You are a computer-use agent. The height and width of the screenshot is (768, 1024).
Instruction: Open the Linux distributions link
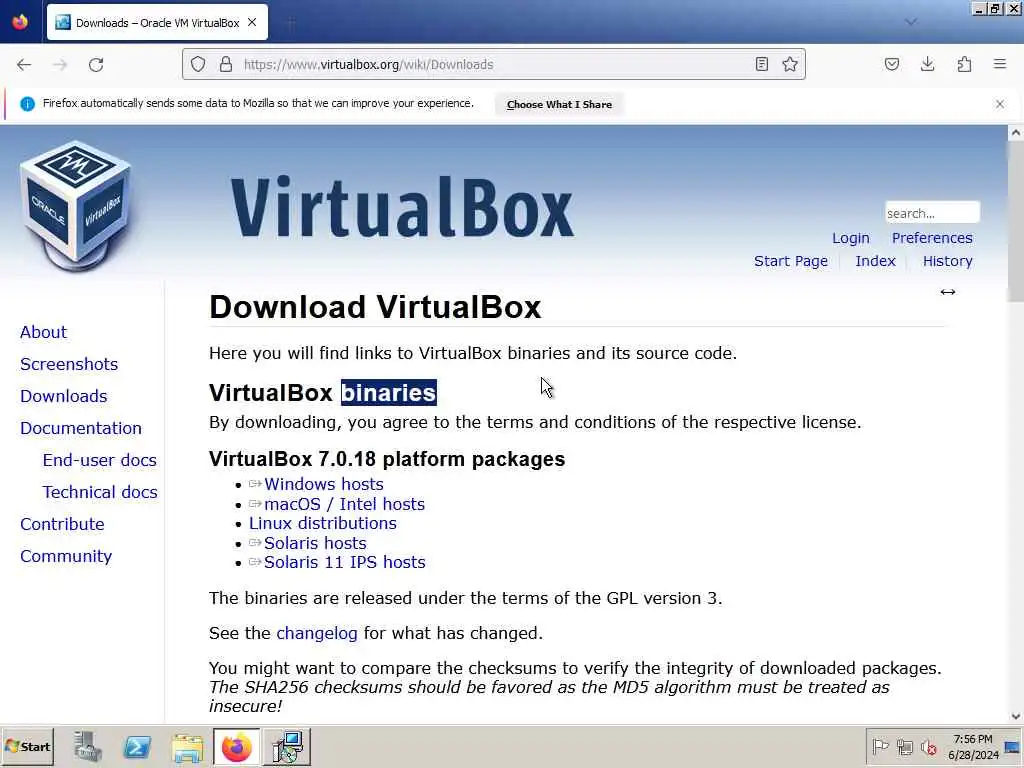click(x=323, y=524)
